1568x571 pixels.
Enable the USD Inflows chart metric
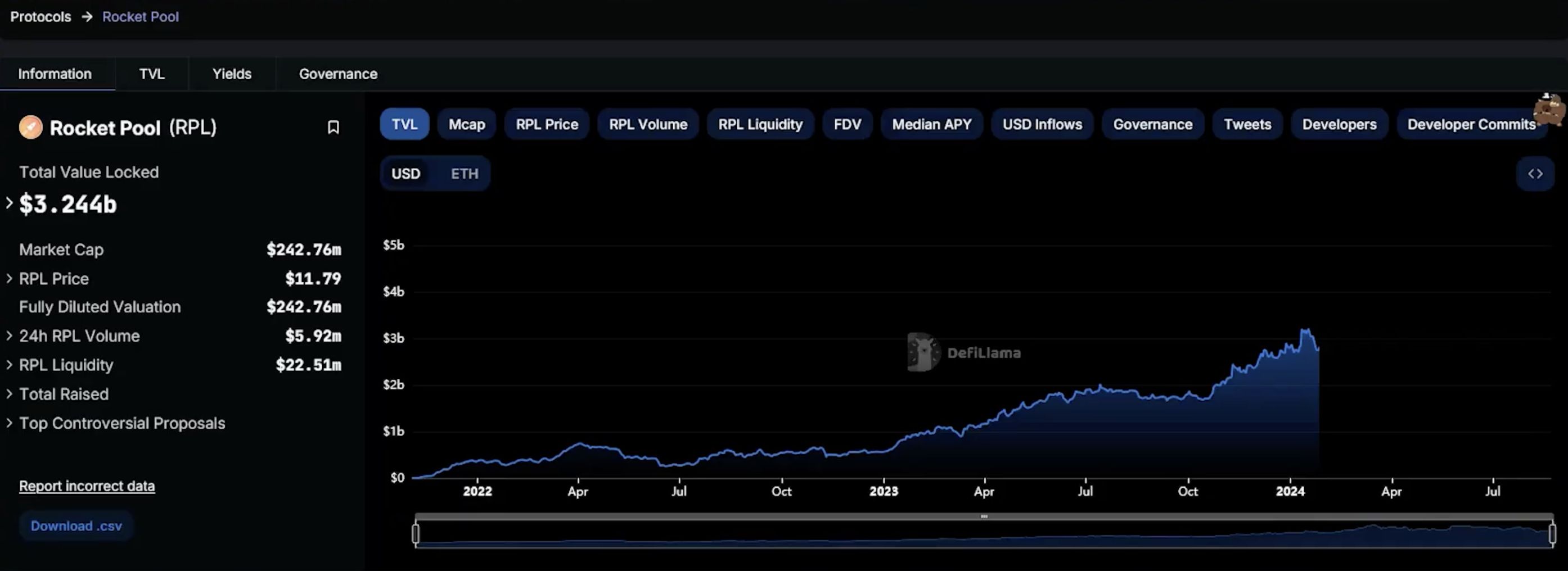pos(1042,124)
